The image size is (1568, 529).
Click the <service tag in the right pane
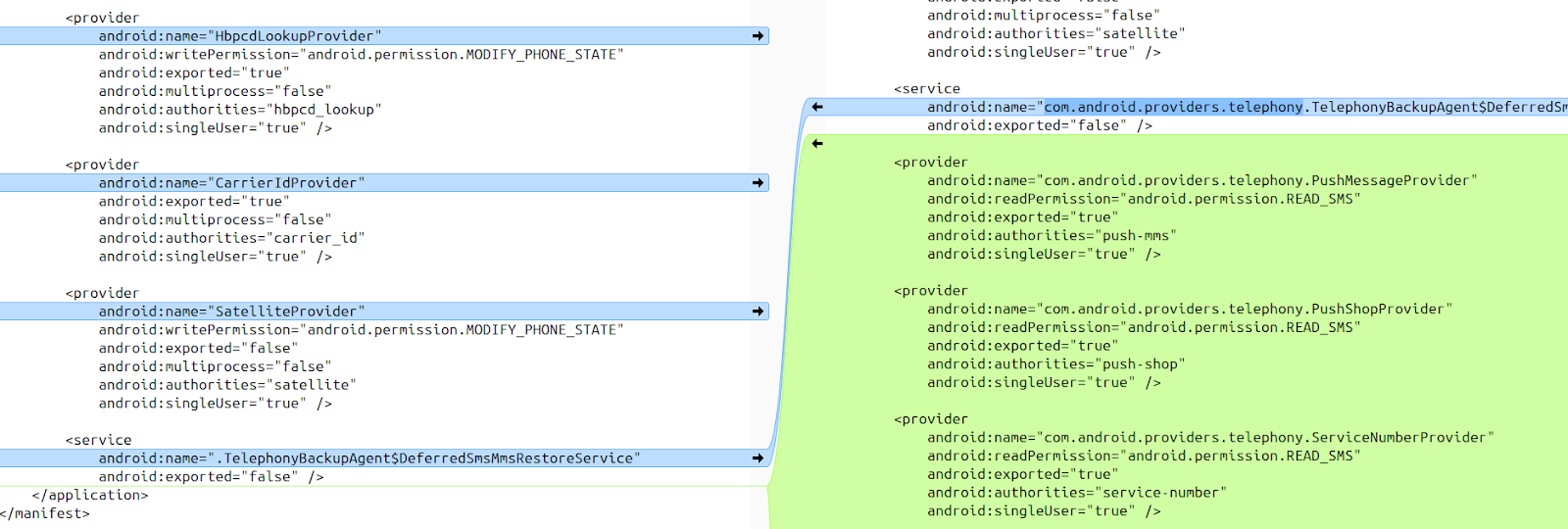tap(927, 89)
